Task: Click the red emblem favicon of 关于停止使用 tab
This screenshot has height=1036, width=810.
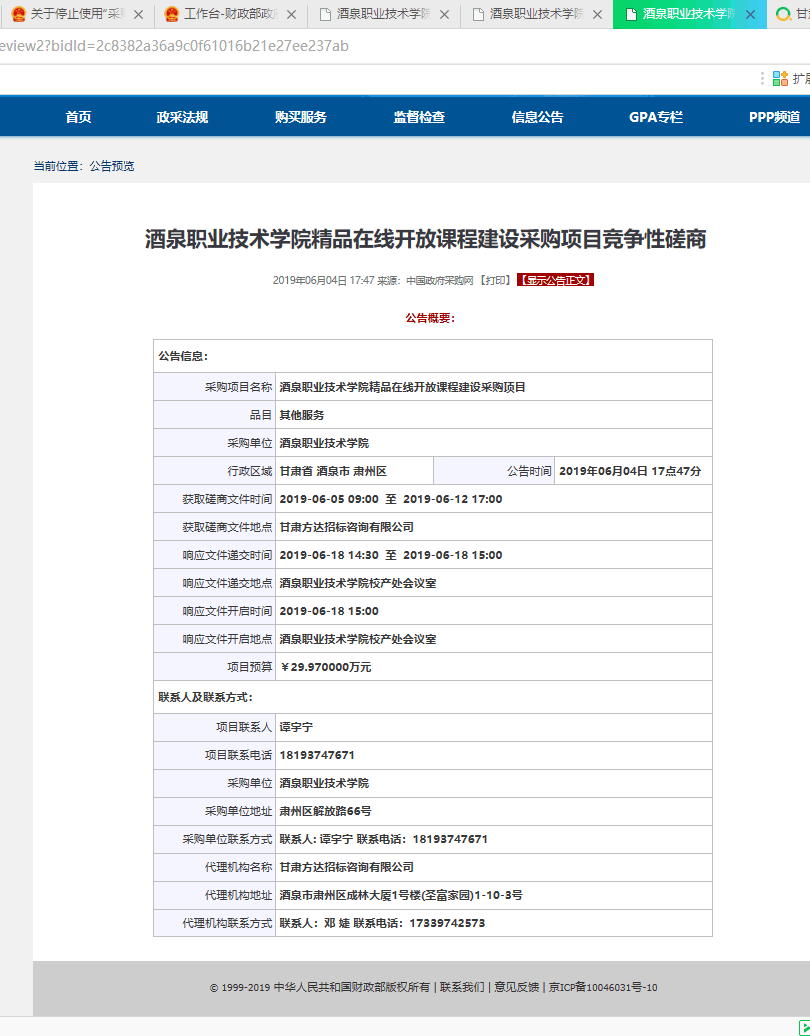Action: pos(18,15)
